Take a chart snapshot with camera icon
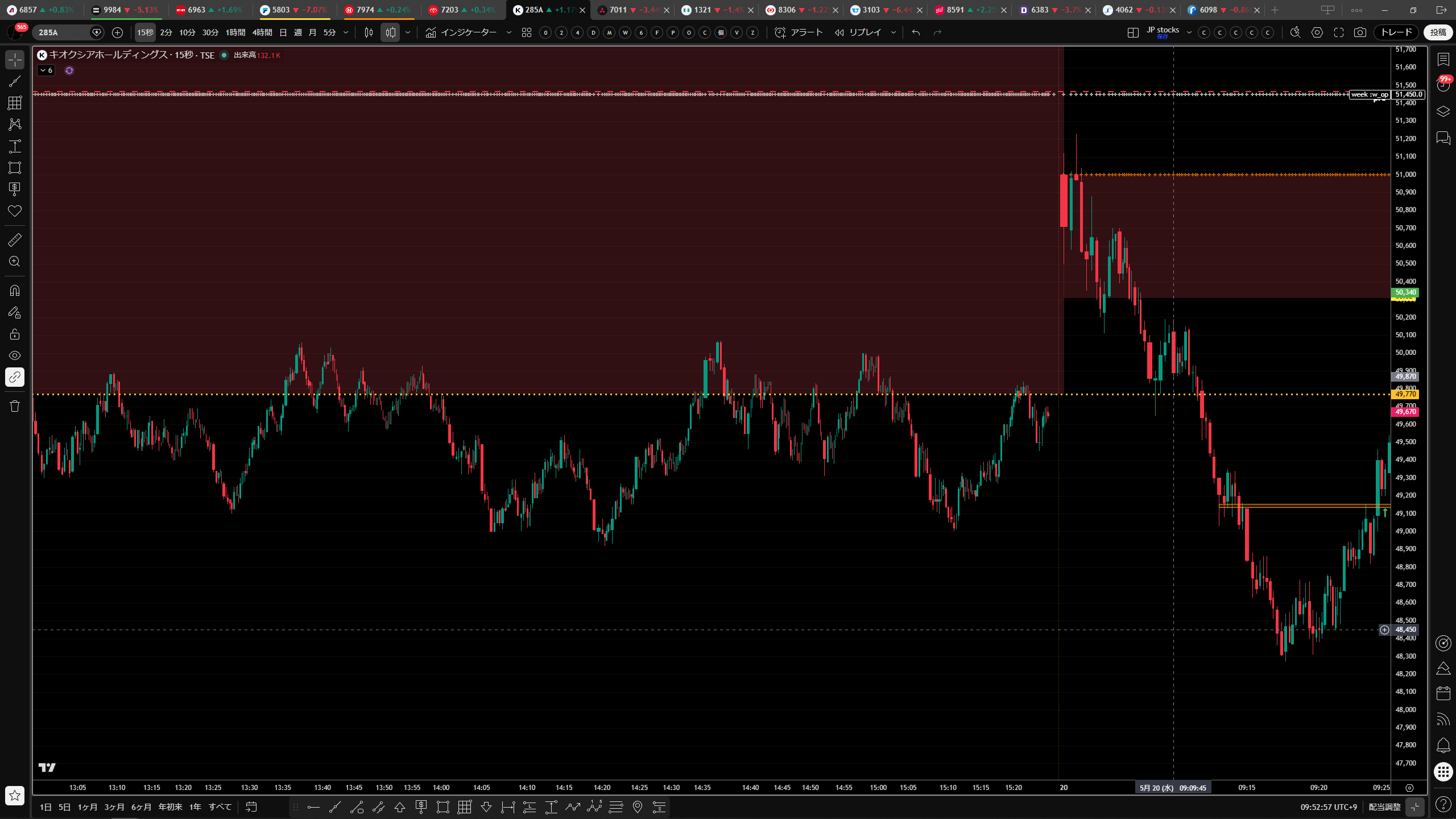The image size is (1456, 819). (1360, 32)
